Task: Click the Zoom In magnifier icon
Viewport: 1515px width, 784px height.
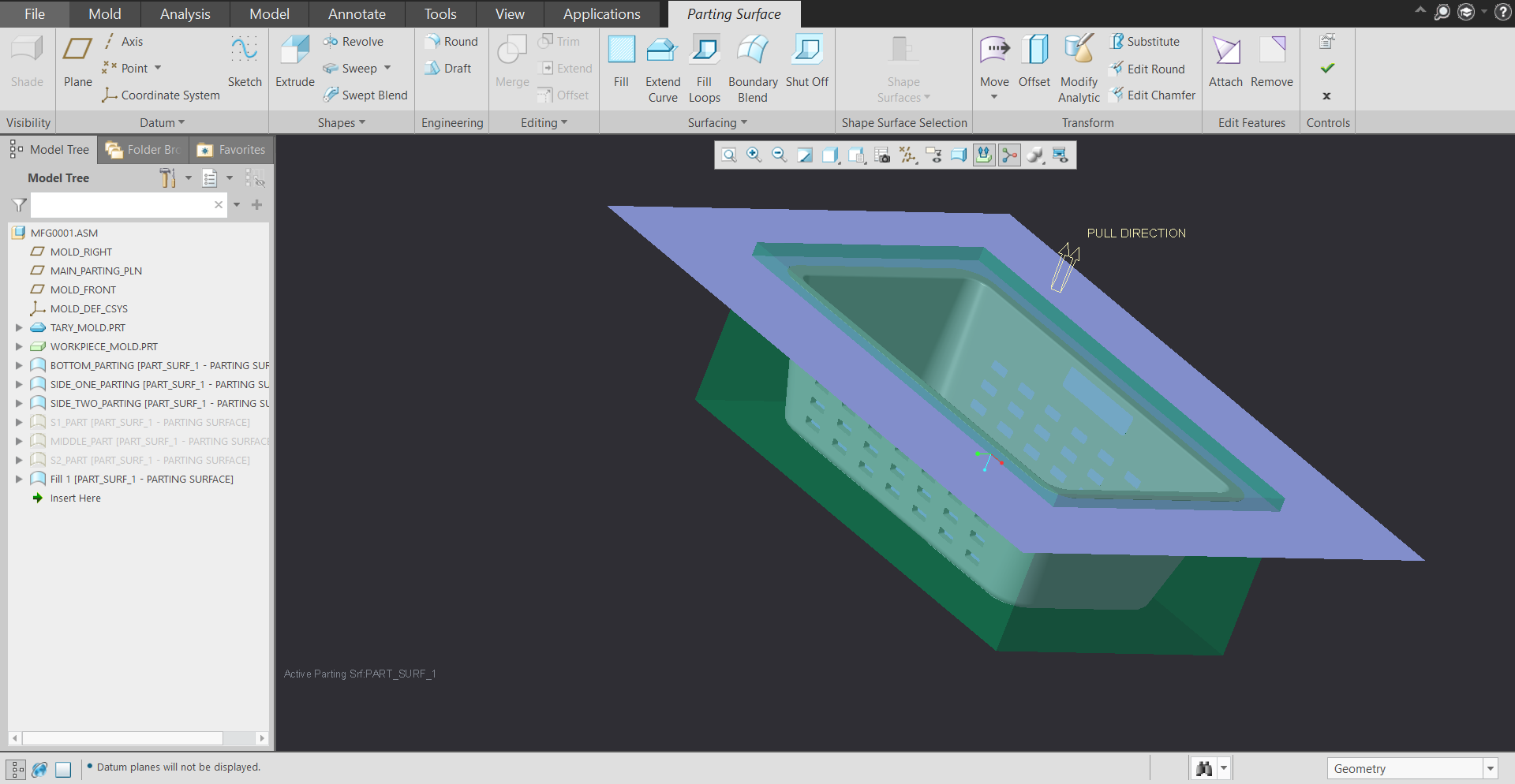Action: 754,155
